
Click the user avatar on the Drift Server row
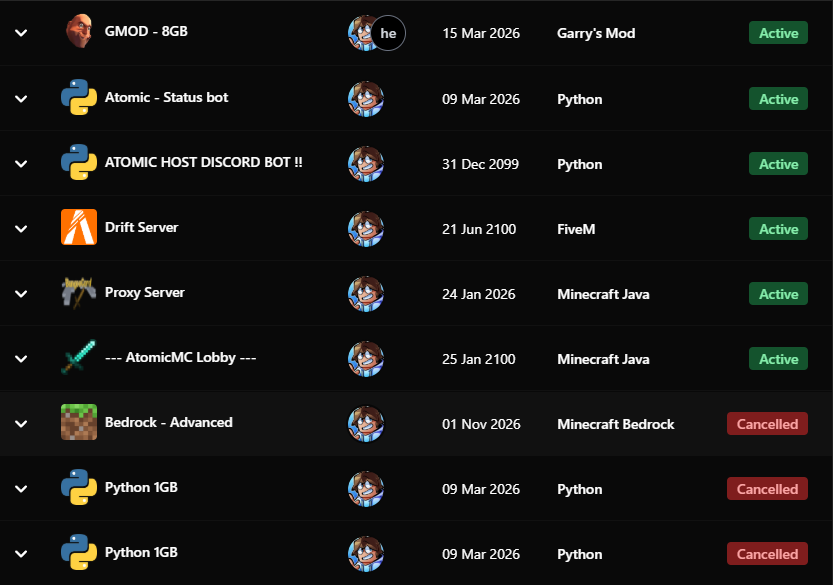tap(365, 227)
